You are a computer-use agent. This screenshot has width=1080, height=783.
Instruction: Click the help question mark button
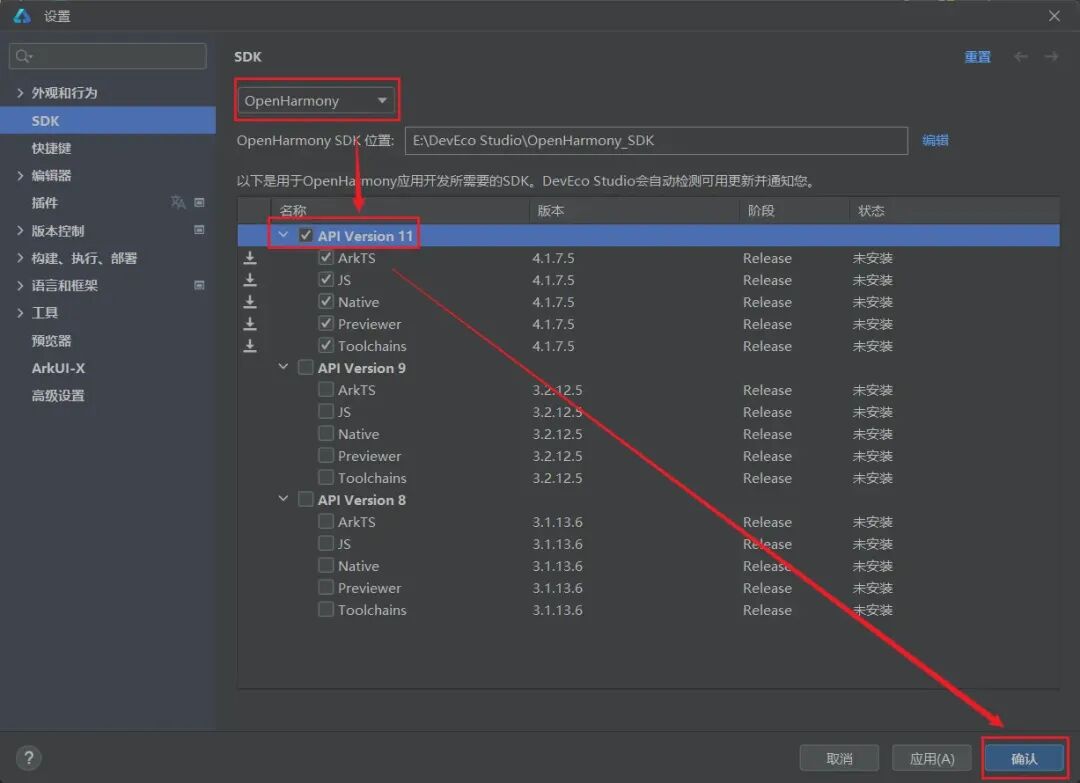coord(28,758)
